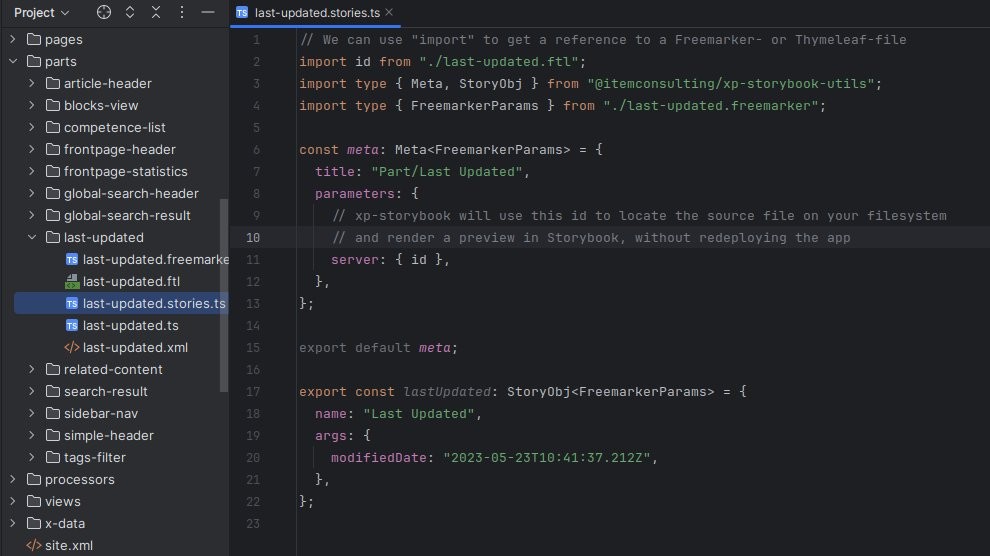990x556 pixels.
Task: Click TypeScript icon on the editor tab
Action: pyautogui.click(x=242, y=13)
